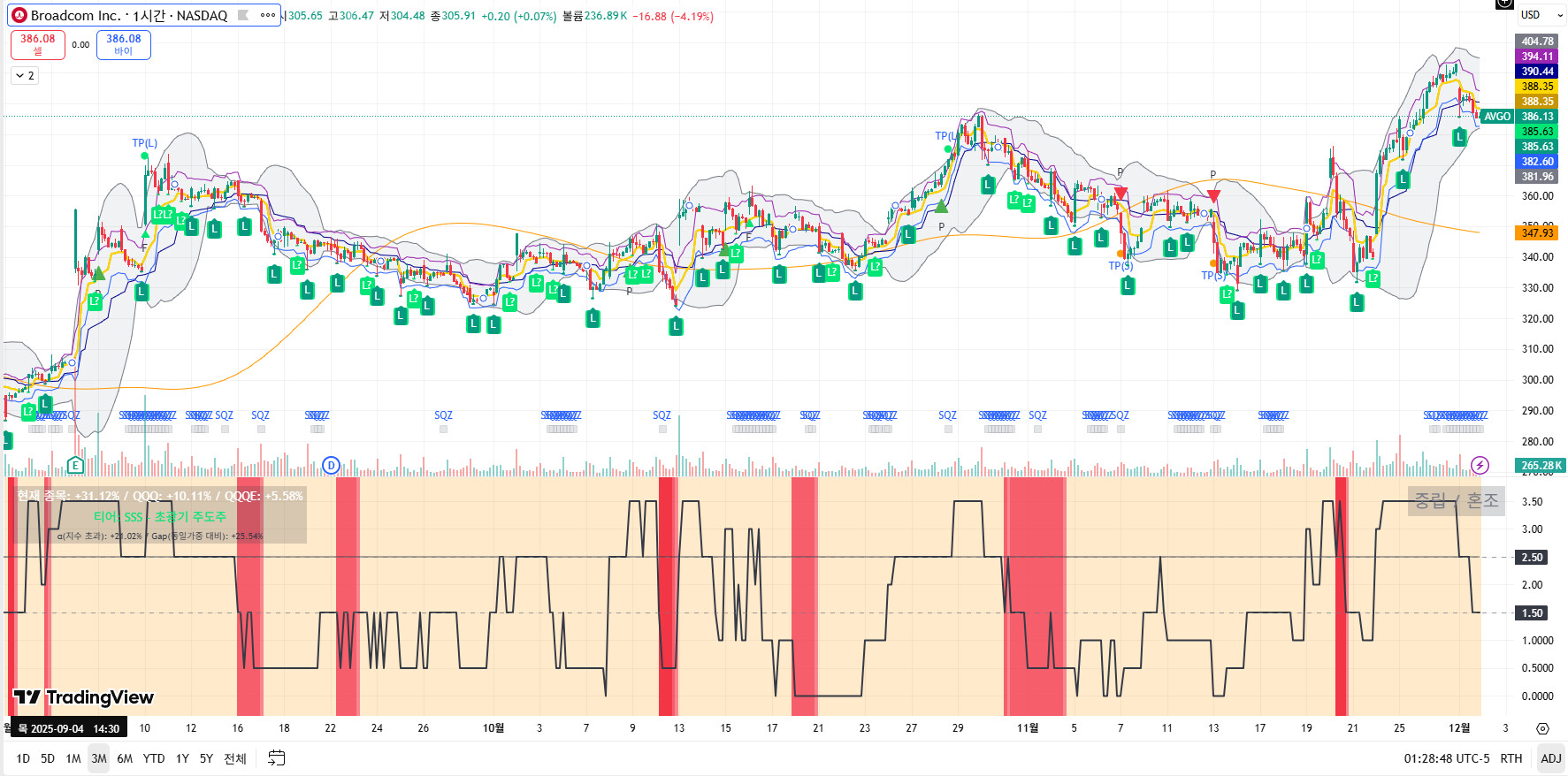This screenshot has height=776, width=1568.
Task: Click the 볼륨 236.89K volume readout
Action: tap(594, 16)
